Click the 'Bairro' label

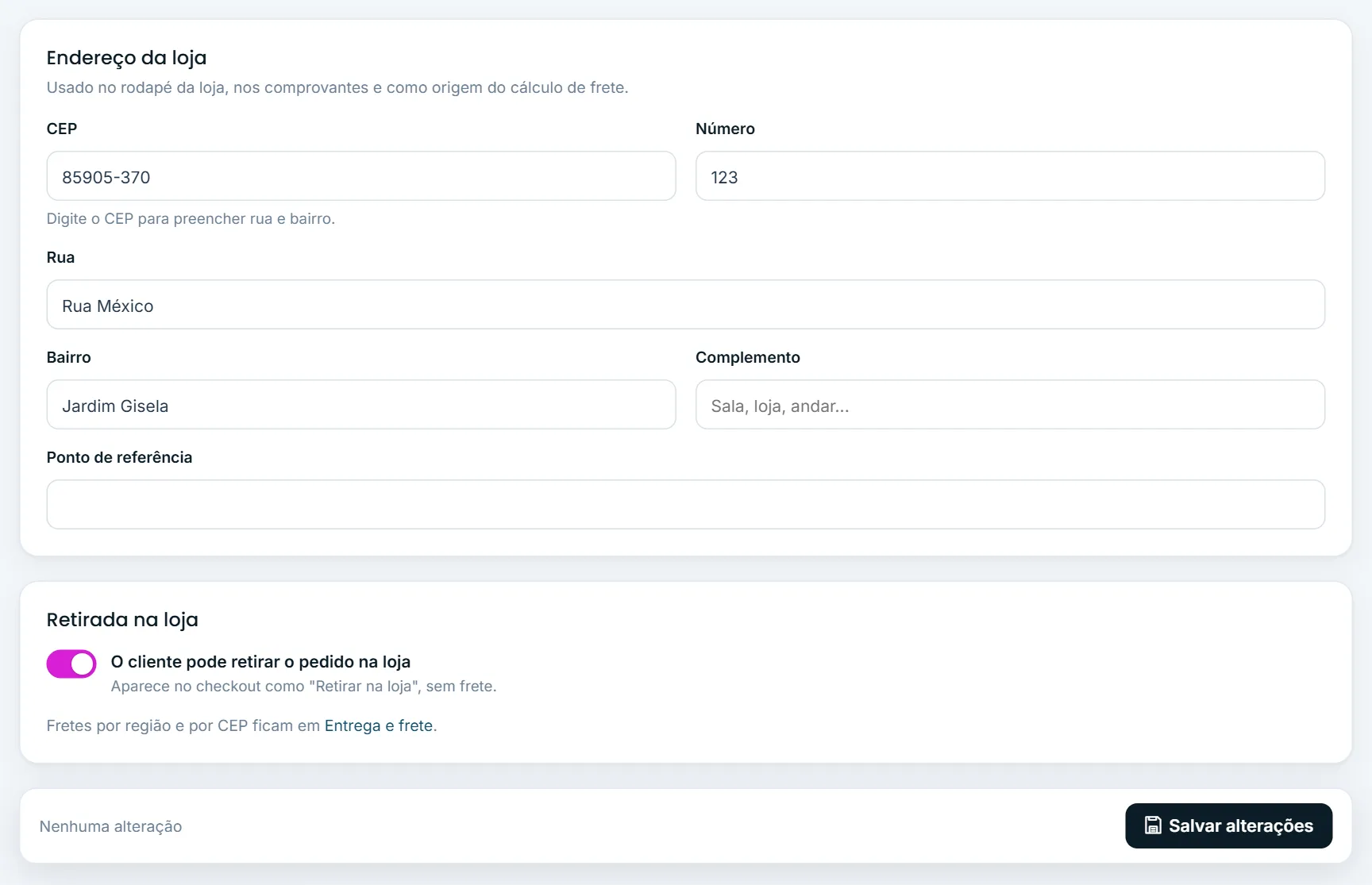[69, 357]
